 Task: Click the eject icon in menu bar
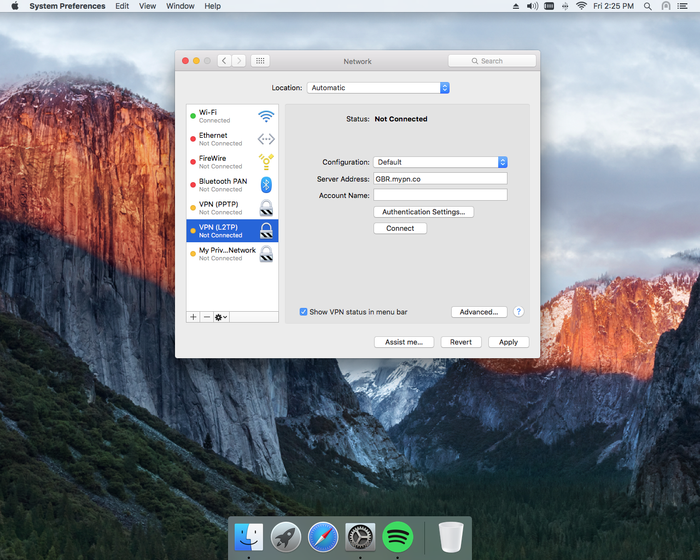(x=516, y=6)
